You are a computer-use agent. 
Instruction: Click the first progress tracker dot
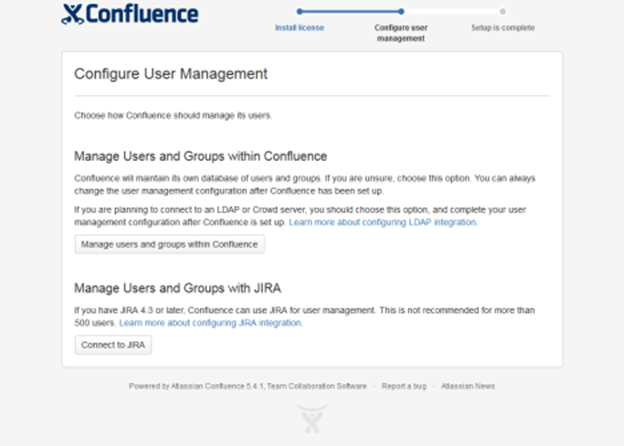300,12
